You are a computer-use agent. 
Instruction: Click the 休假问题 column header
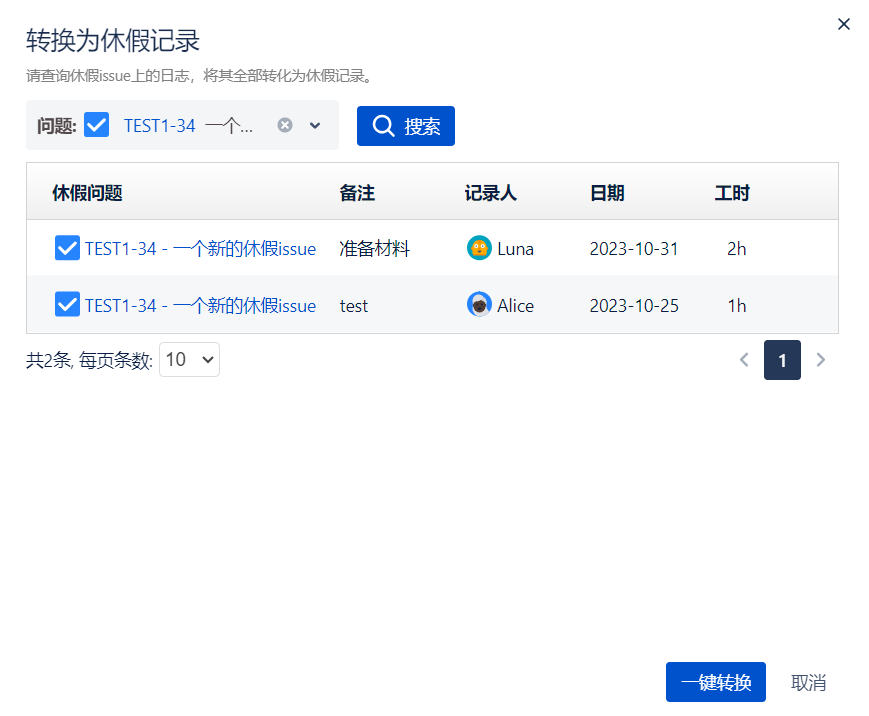point(87,193)
